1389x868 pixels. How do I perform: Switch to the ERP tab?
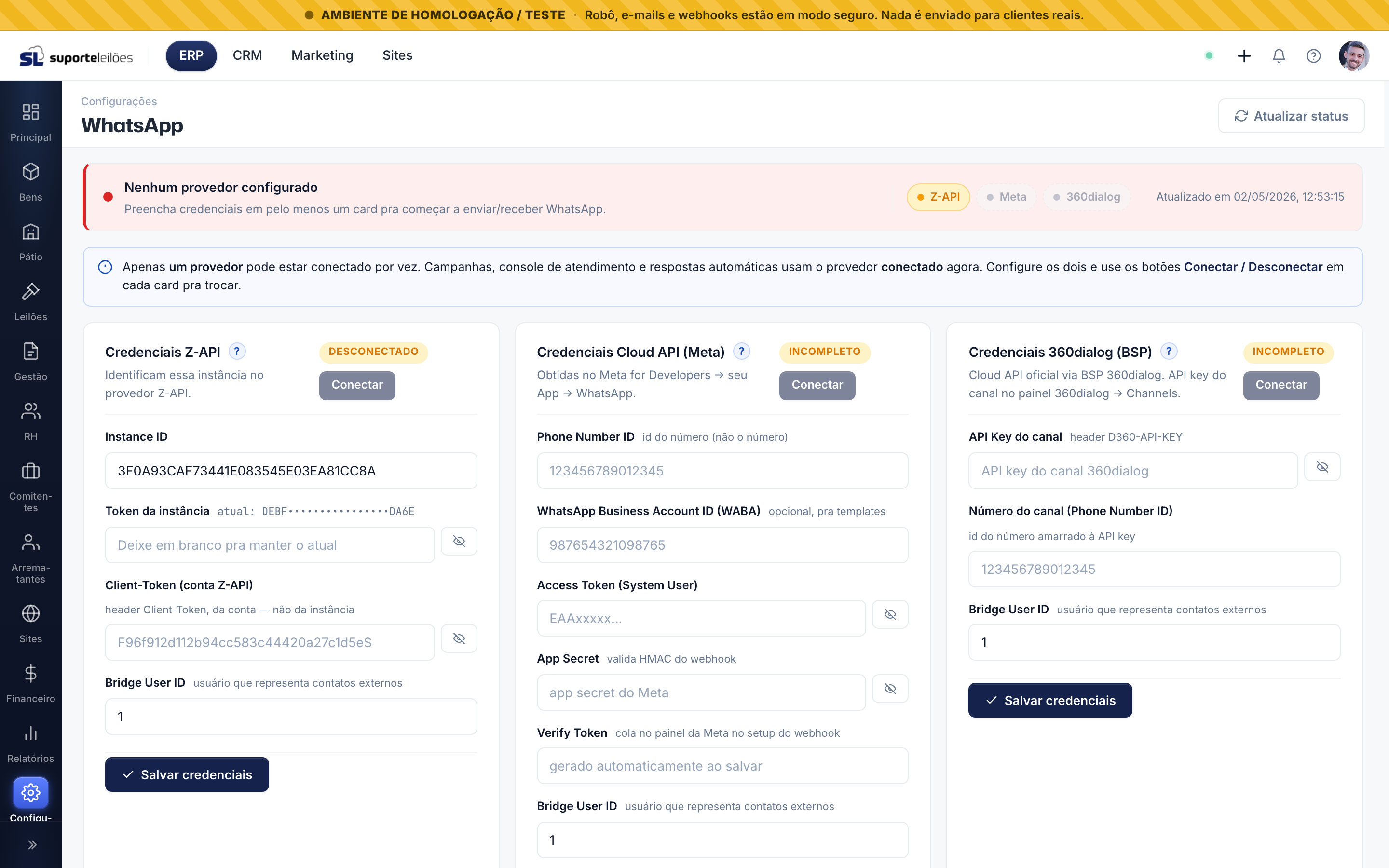[x=191, y=55]
